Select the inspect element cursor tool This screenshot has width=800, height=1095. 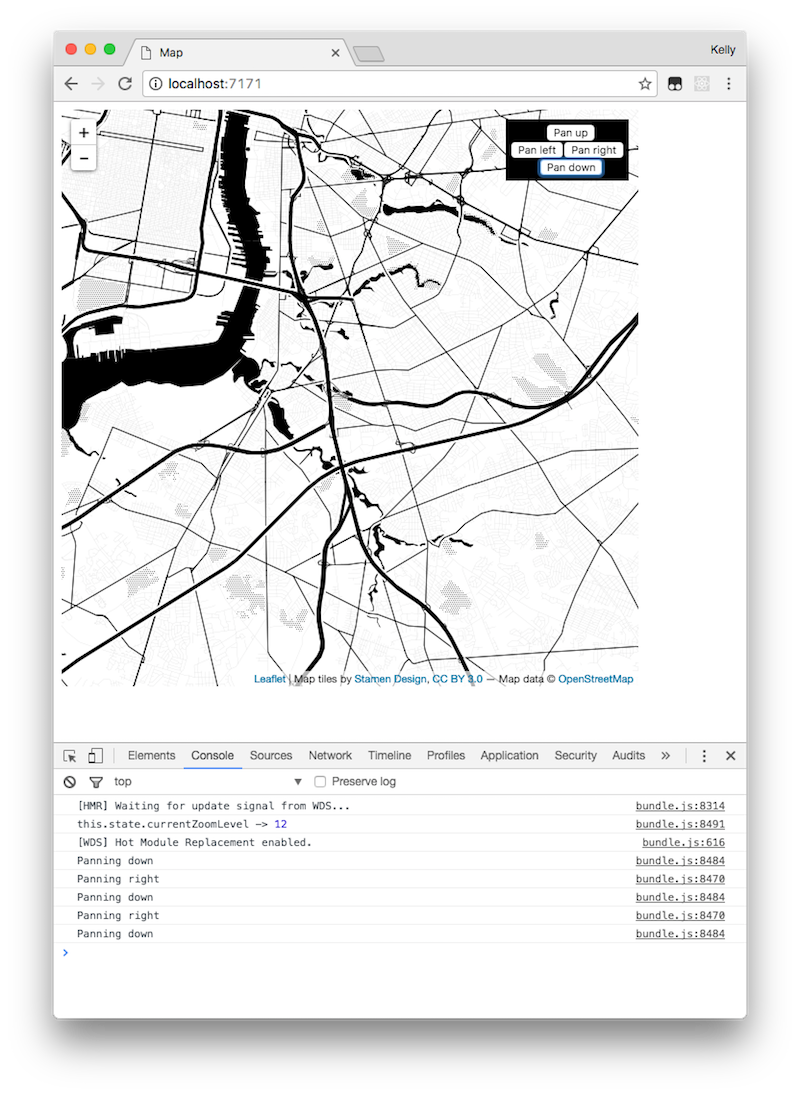point(69,755)
